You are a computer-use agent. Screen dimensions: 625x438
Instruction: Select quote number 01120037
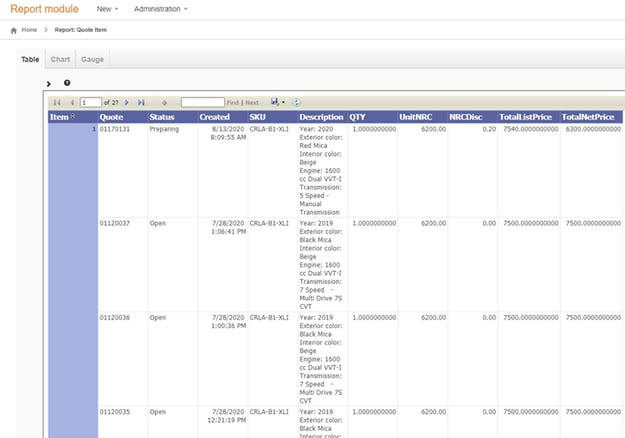point(115,223)
